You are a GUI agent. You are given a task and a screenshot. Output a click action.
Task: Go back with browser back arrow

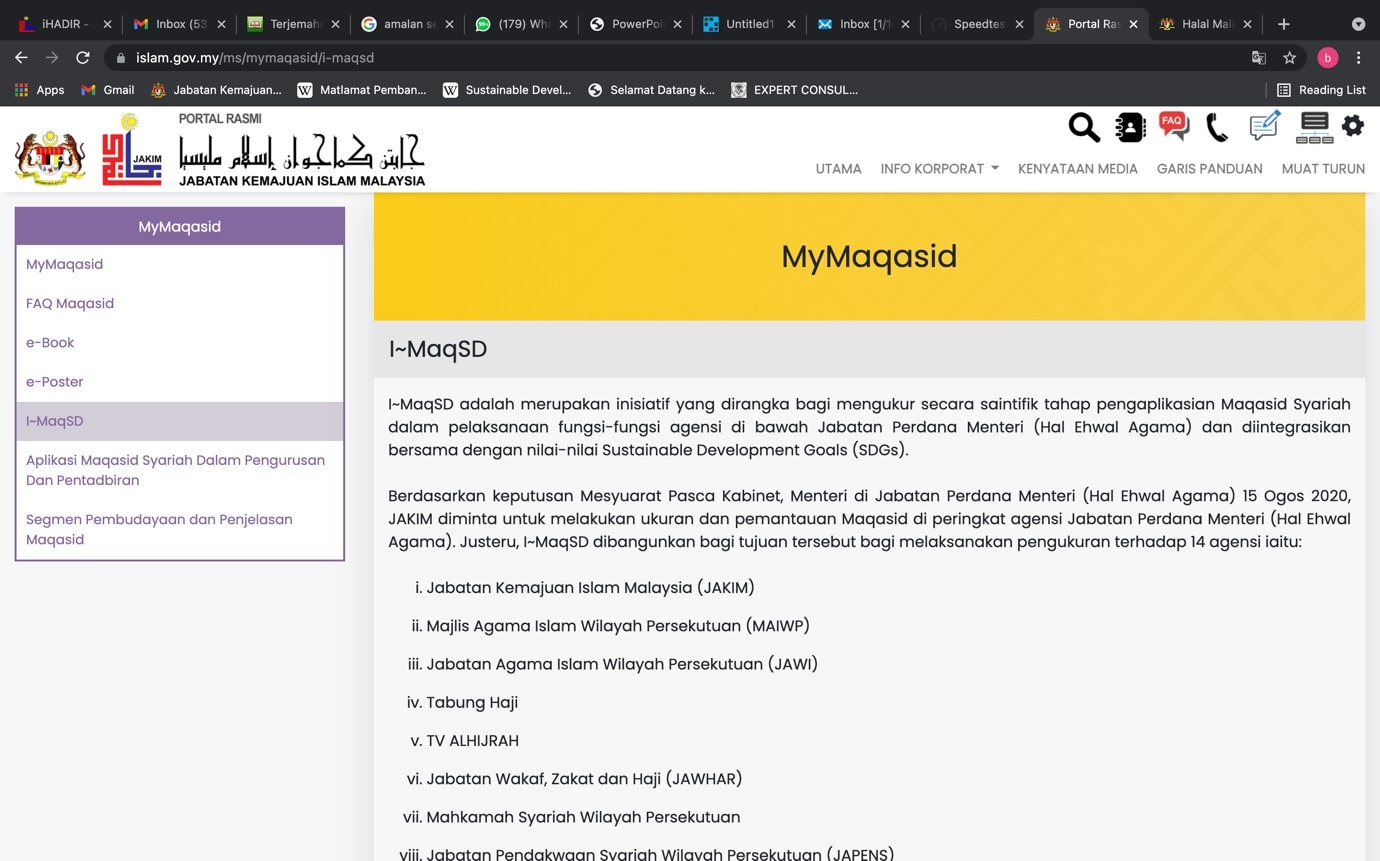(x=21, y=58)
